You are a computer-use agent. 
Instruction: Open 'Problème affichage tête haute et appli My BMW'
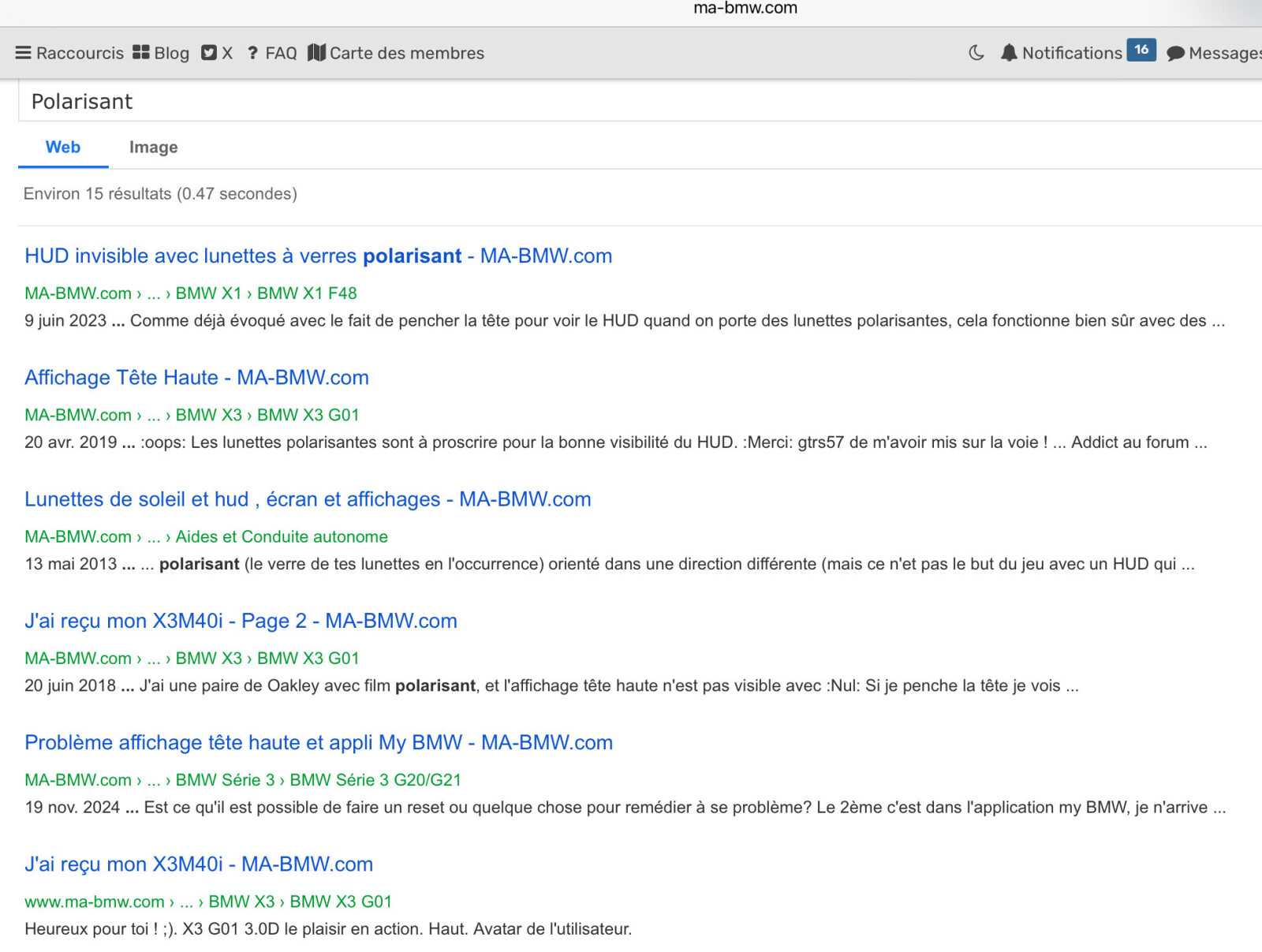coord(319,742)
